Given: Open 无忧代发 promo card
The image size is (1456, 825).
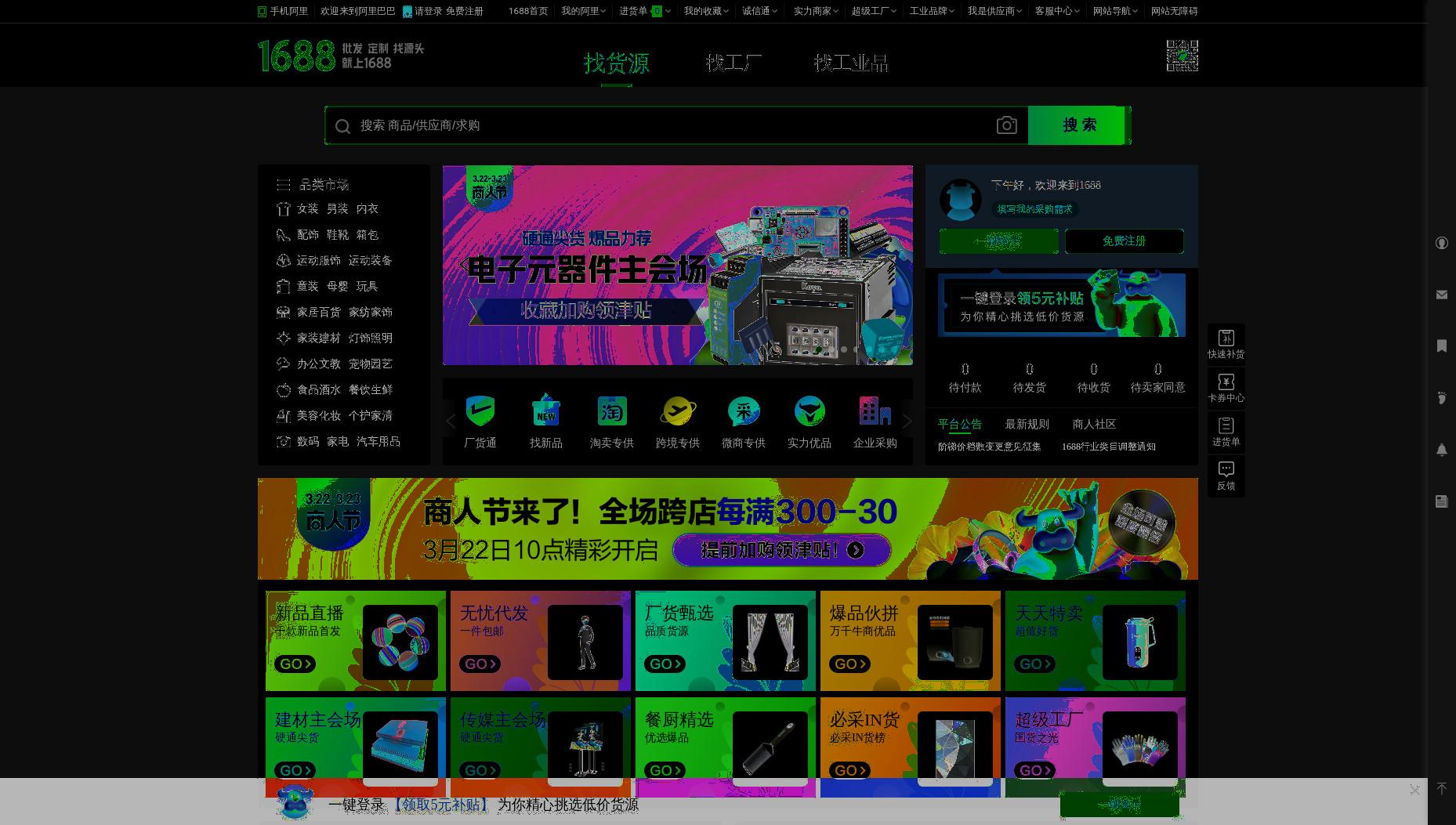Looking at the screenshot, I should pyautogui.click(x=540, y=641).
